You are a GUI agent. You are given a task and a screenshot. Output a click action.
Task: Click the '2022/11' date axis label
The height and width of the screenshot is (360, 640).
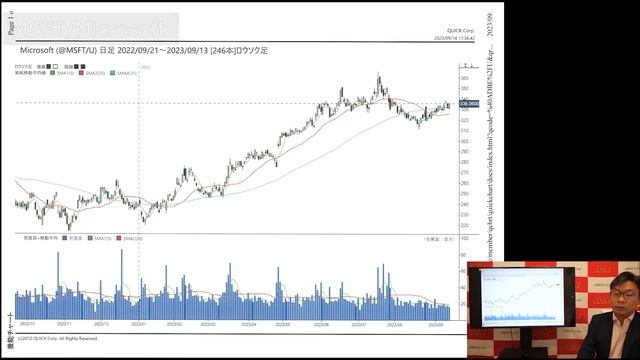64,324
